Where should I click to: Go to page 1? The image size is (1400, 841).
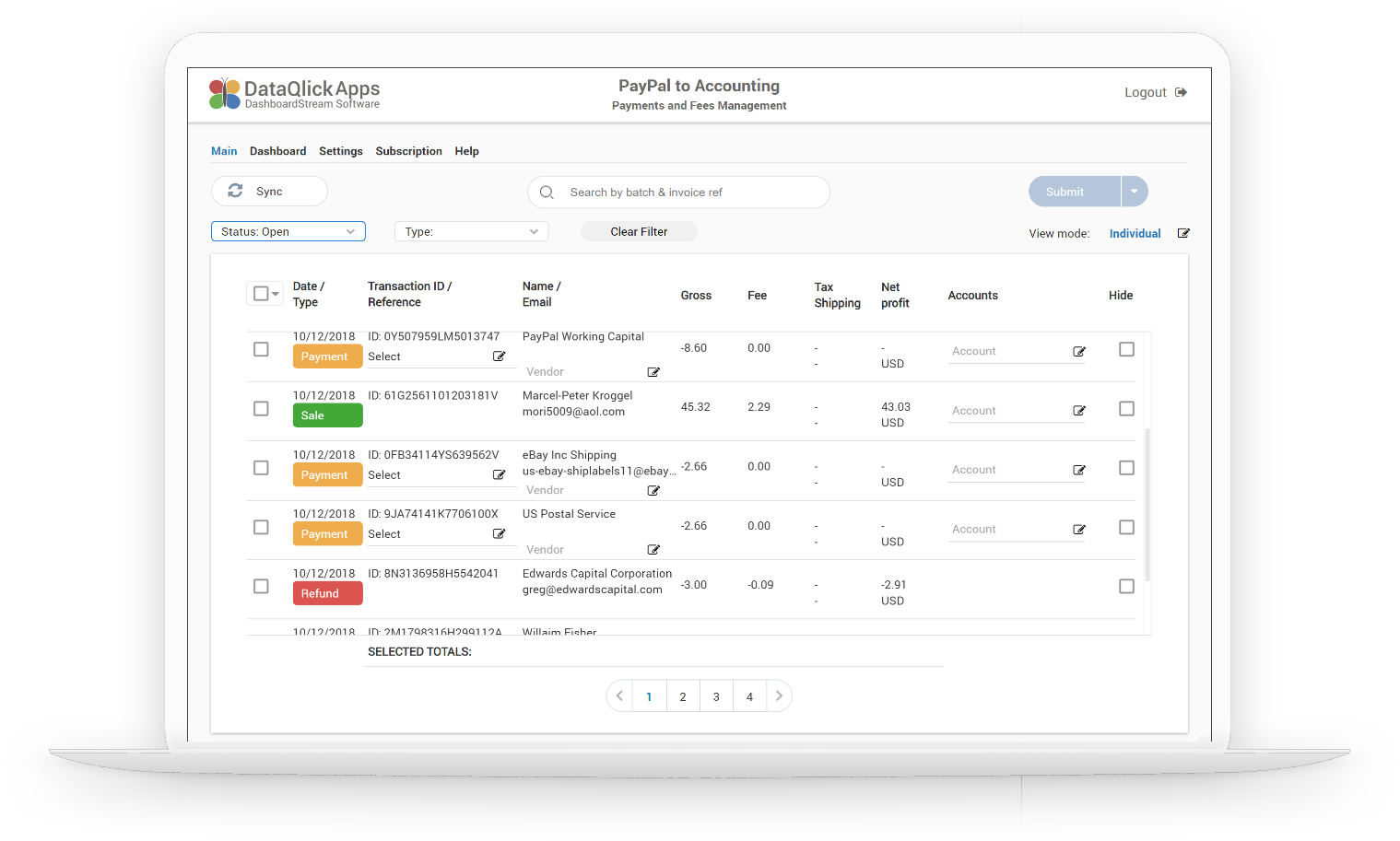[x=649, y=696]
